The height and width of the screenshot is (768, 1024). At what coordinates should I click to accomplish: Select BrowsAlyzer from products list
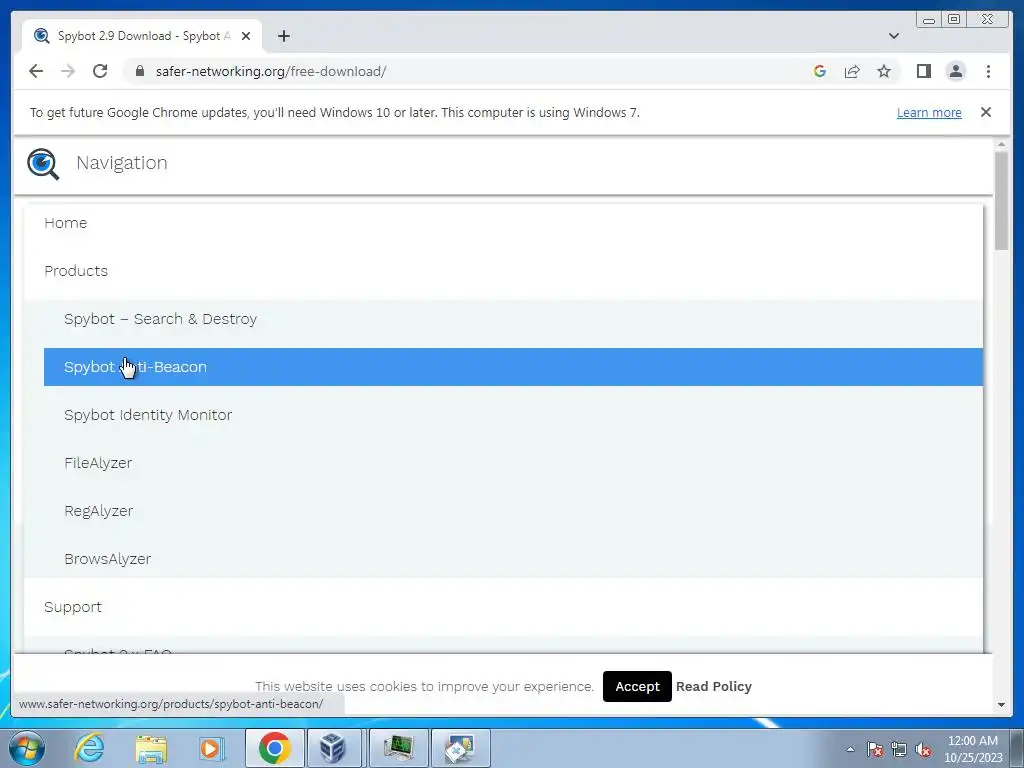[x=108, y=559]
